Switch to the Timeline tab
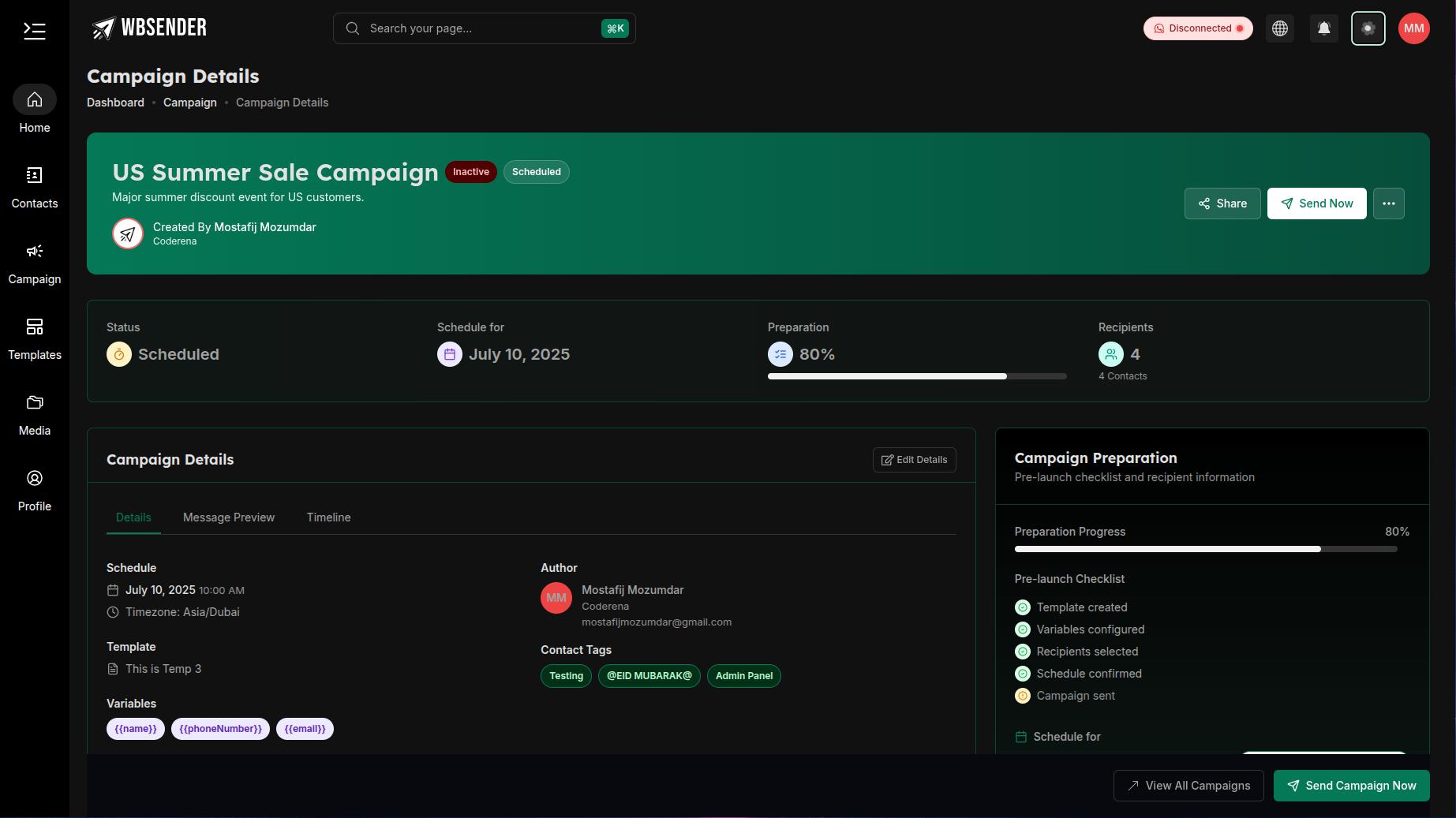Viewport: 1456px width, 818px height. pyautogui.click(x=328, y=517)
